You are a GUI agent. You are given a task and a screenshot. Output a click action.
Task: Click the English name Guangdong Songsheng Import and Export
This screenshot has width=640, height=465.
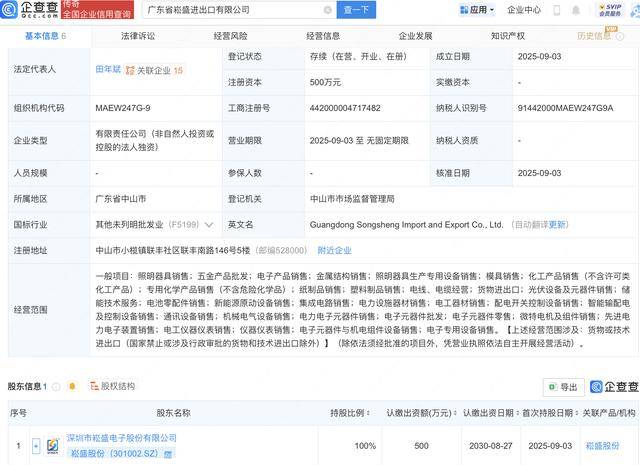pos(406,225)
